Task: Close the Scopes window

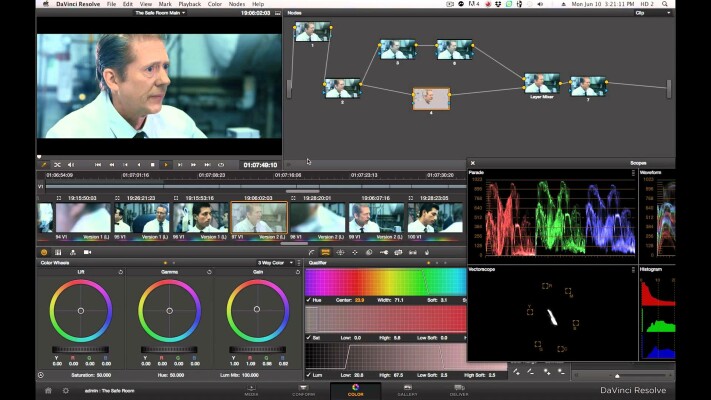Action: coord(472,163)
